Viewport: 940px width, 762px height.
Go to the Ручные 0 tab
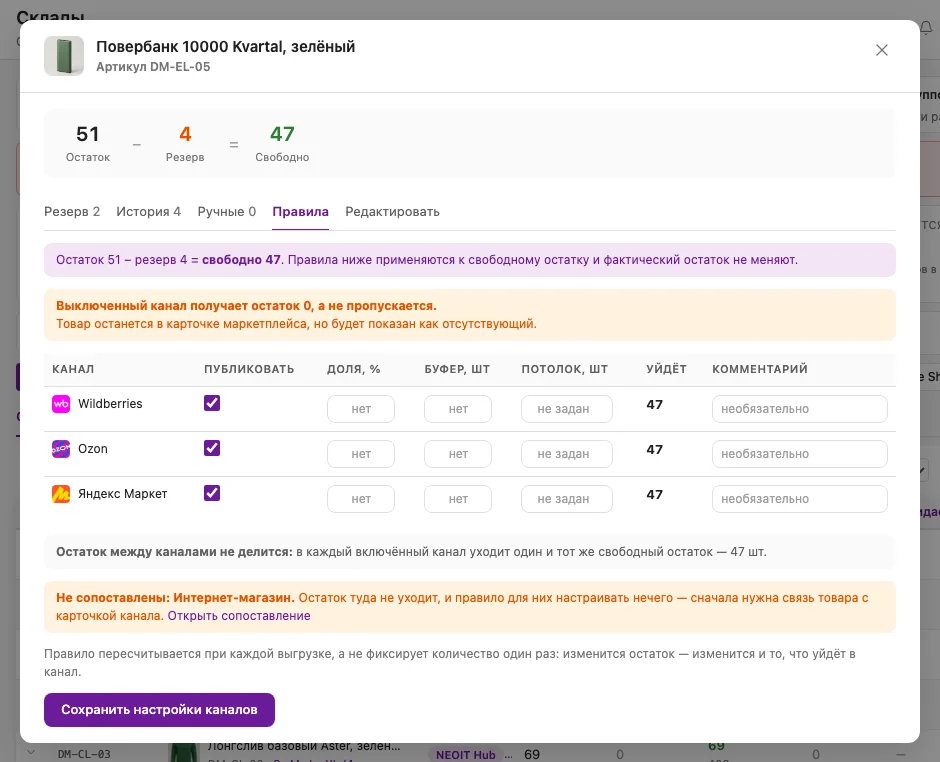point(227,212)
